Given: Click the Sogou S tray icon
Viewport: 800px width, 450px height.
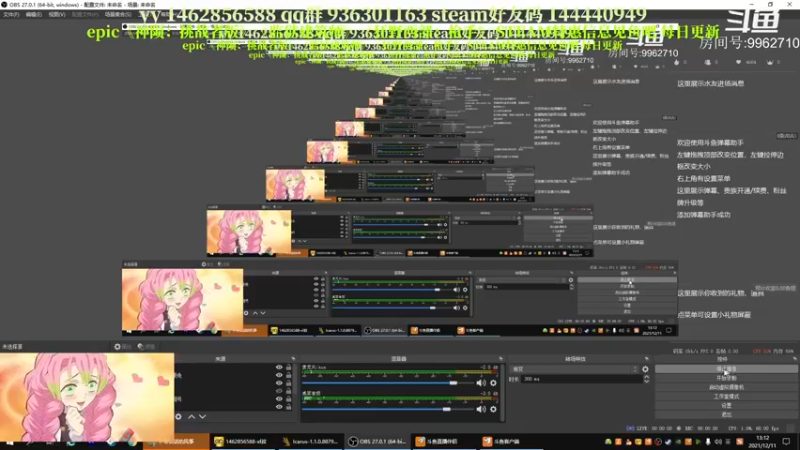Looking at the screenshot, I should [739, 442].
